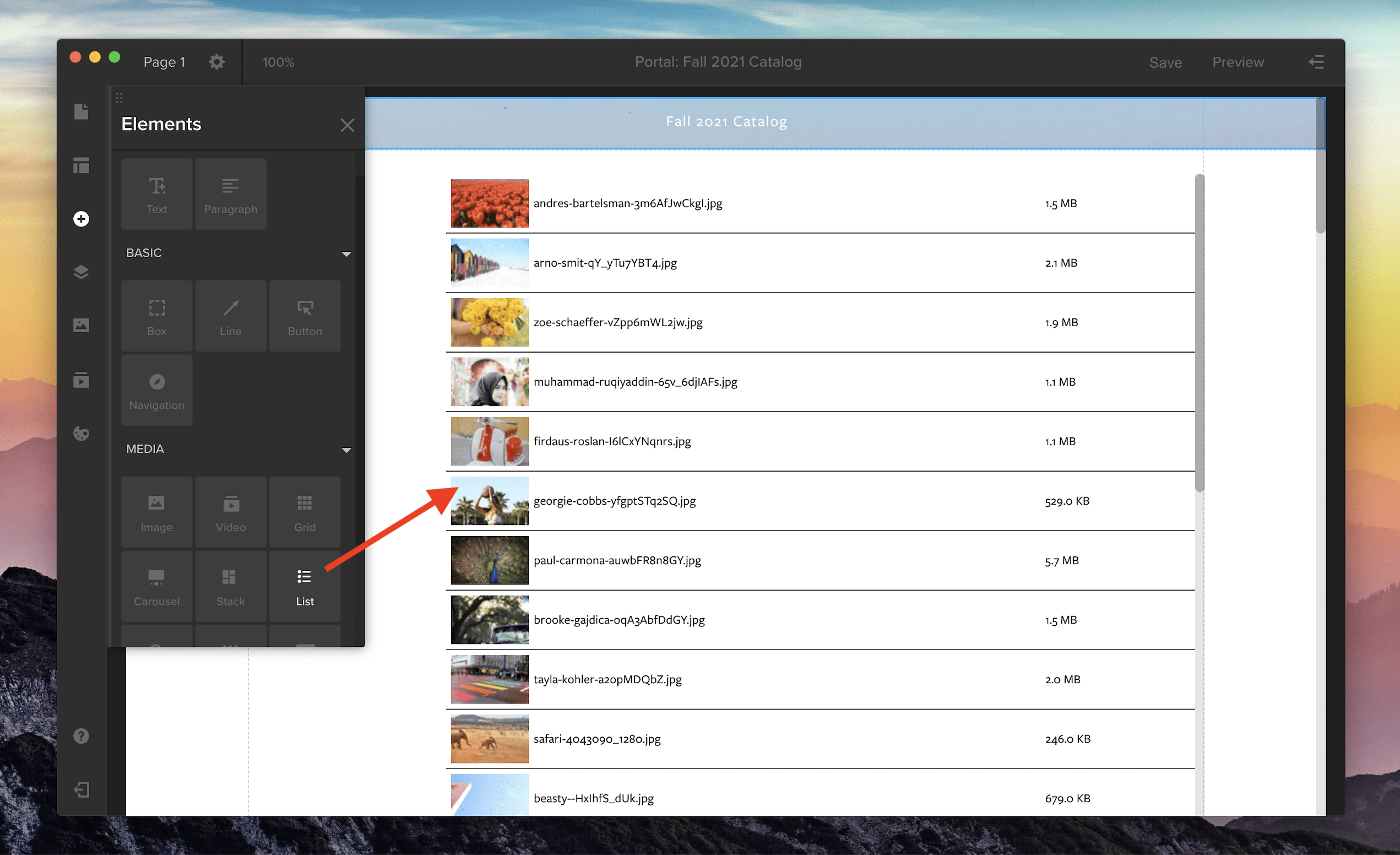Screen dimensions: 1400x855
Task: Open the Theme palette sidebar panel
Action: click(82, 434)
